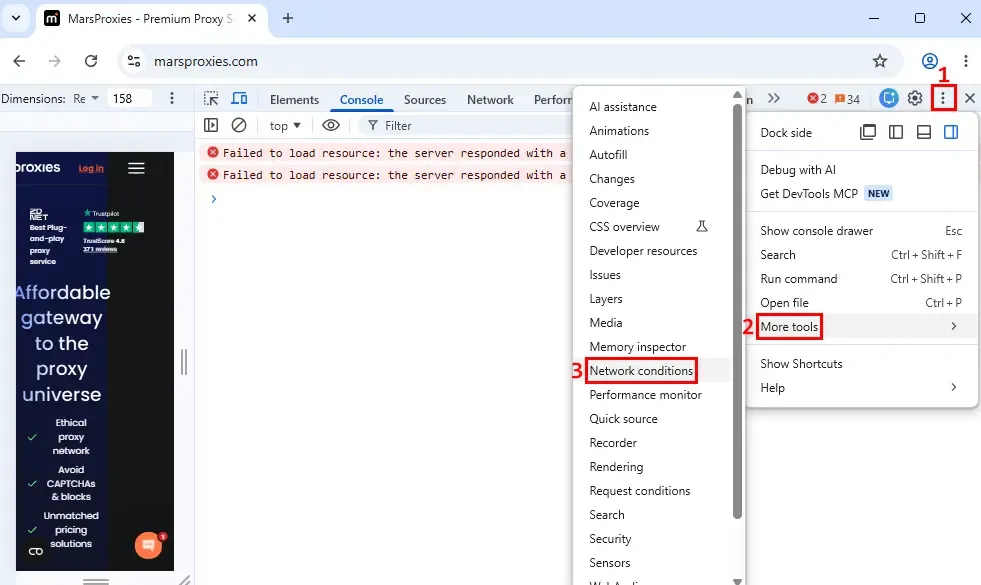
Task: Open the hamburger menu on the webpage
Action: point(136,168)
